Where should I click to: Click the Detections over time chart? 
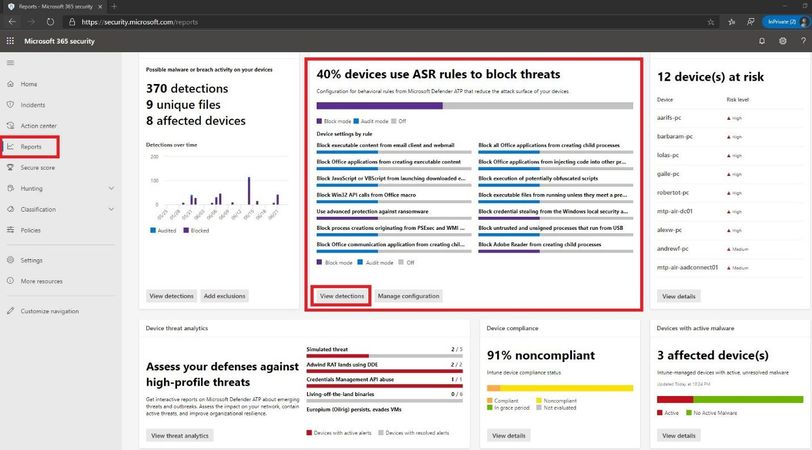coord(218,187)
